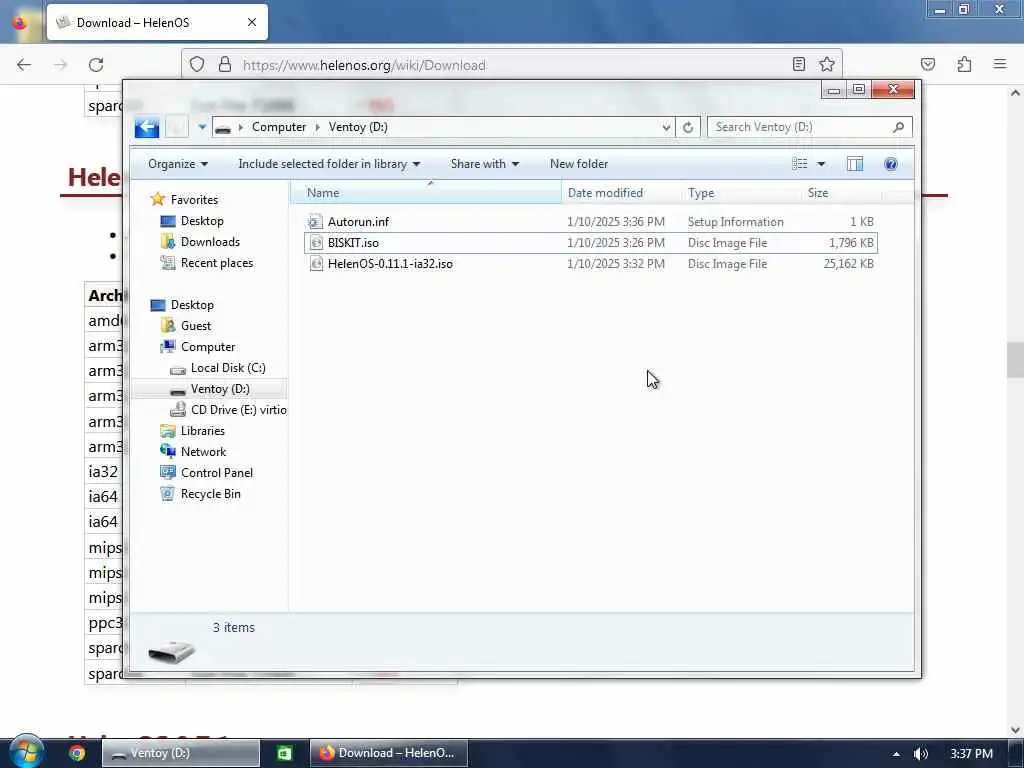Image resolution: width=1024 pixels, height=768 pixels.
Task: Open the Guest user folder
Action: pyautogui.click(x=195, y=326)
